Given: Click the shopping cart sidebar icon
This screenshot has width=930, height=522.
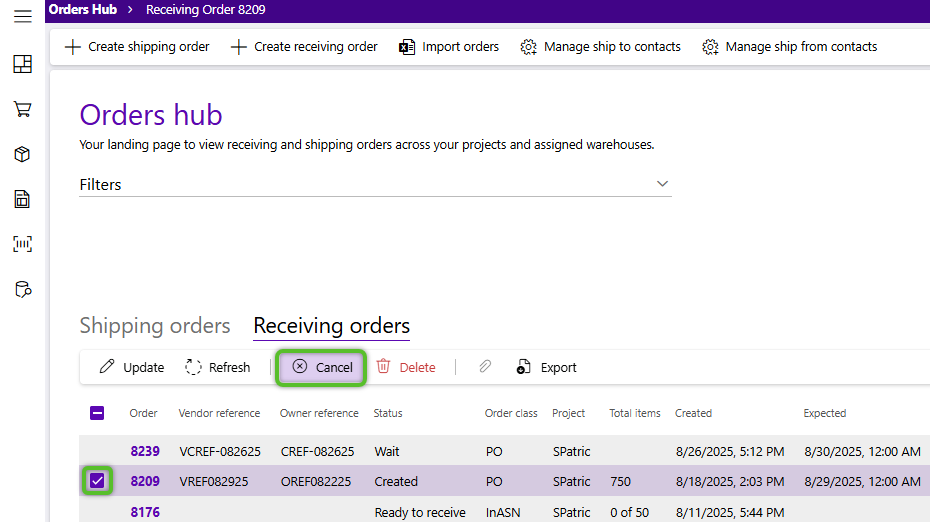Looking at the screenshot, I should click(22, 109).
